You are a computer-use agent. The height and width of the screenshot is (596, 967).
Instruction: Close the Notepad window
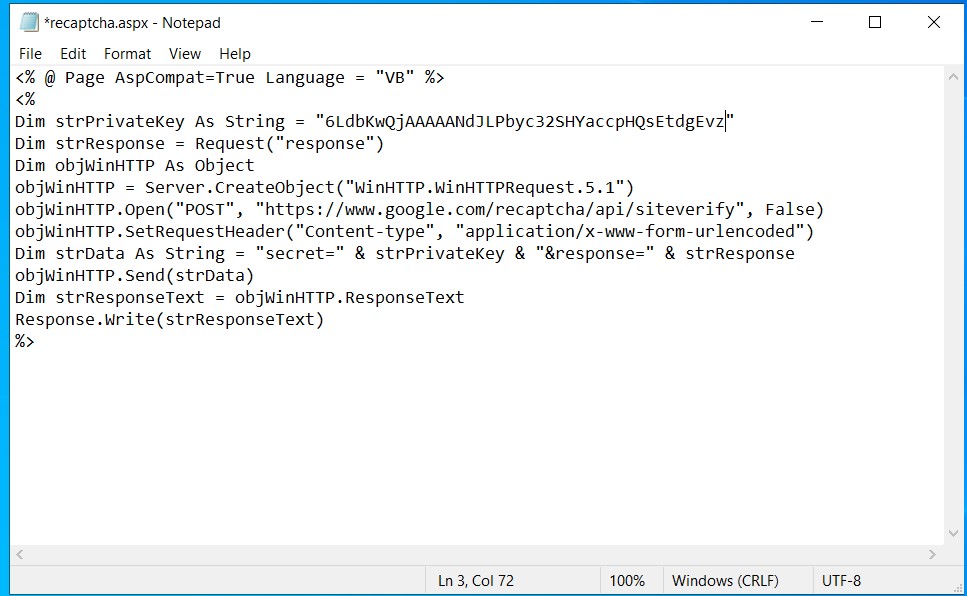[x=934, y=22]
